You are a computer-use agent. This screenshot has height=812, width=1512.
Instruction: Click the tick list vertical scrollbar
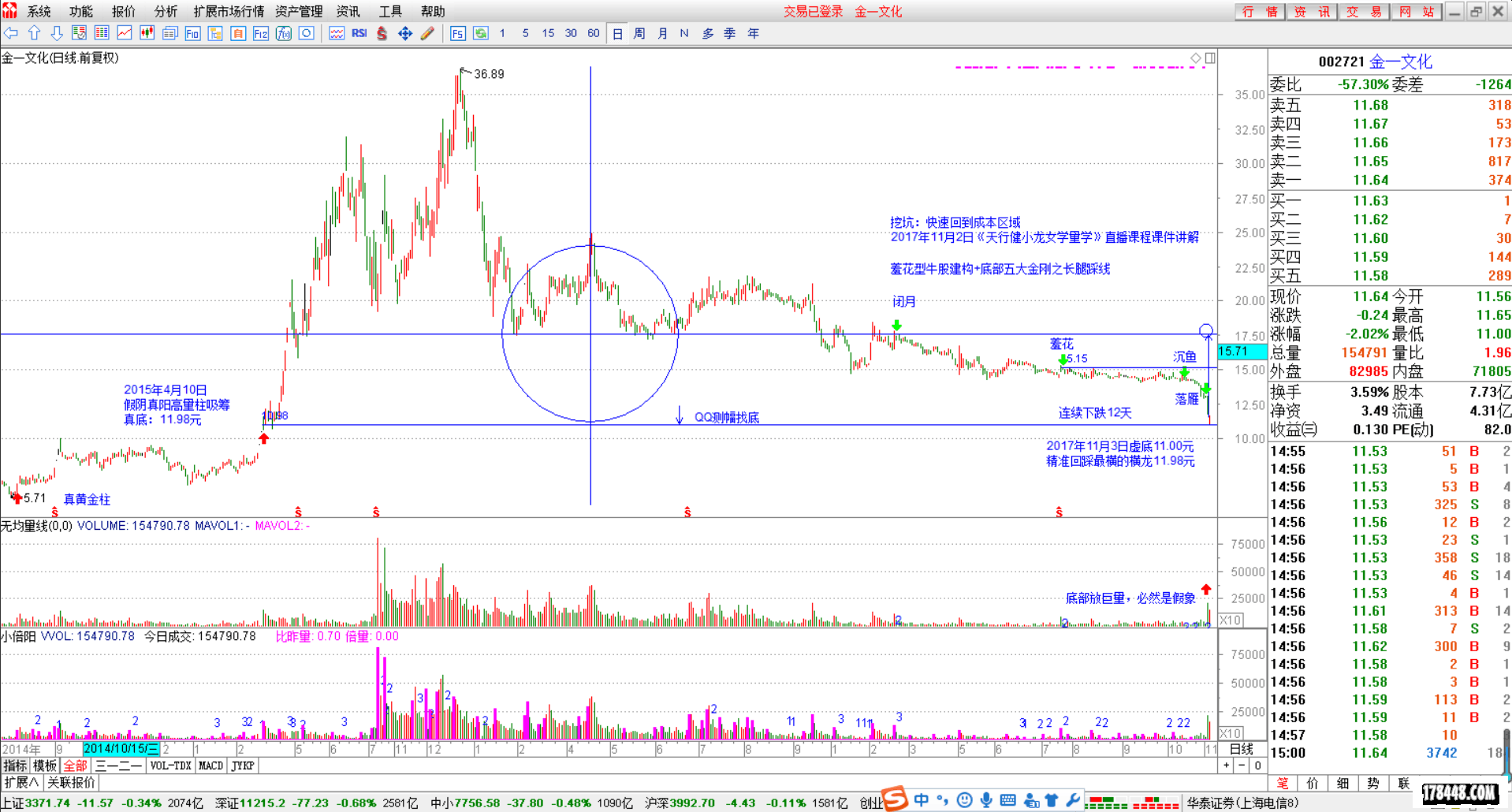pyautogui.click(x=1506, y=749)
